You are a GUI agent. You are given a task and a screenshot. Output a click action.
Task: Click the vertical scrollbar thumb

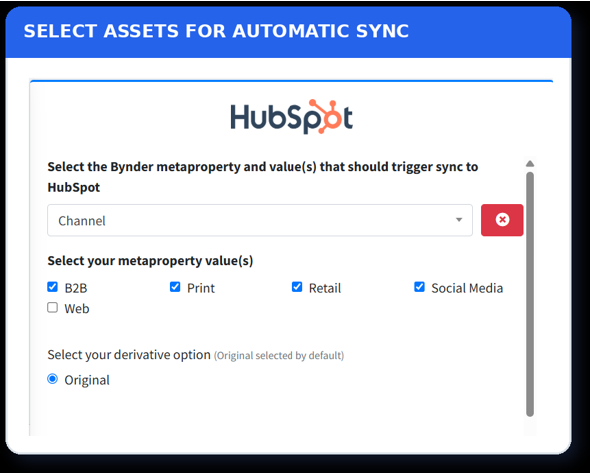[x=530, y=294]
